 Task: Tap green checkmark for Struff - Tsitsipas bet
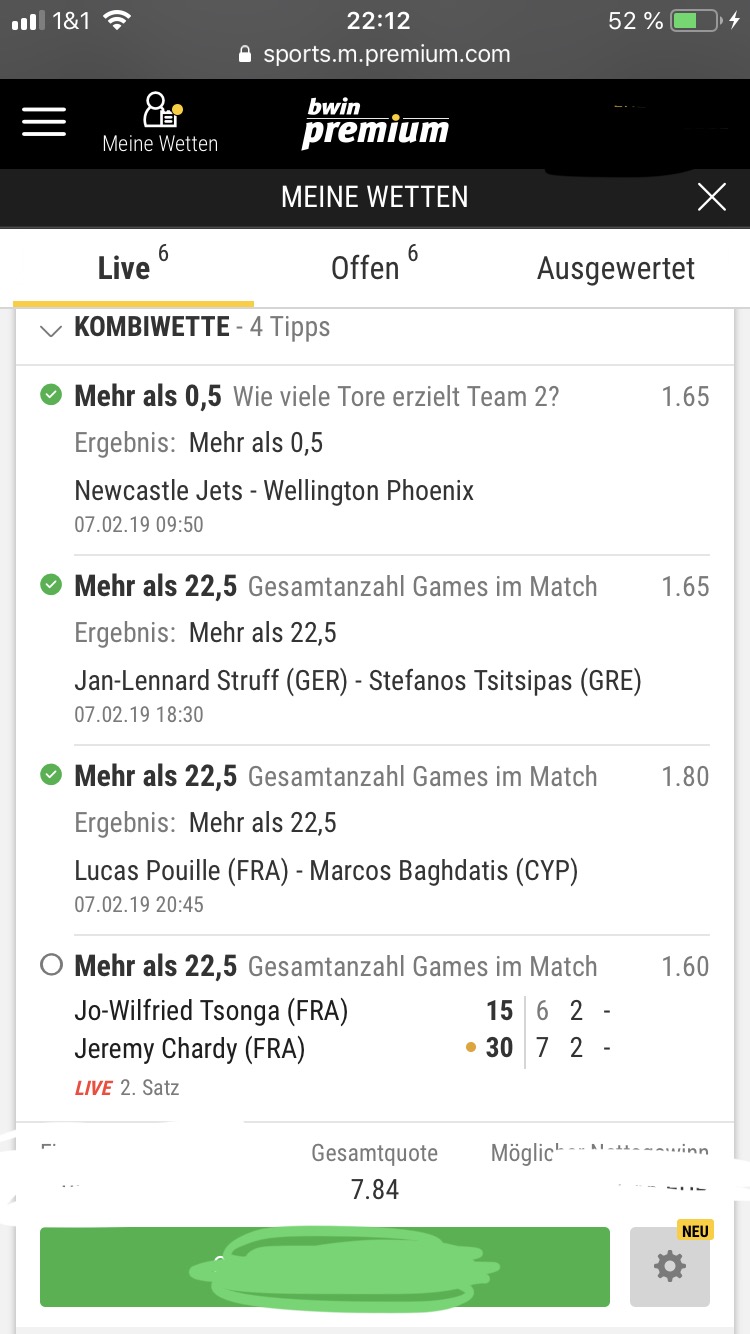pos(50,586)
